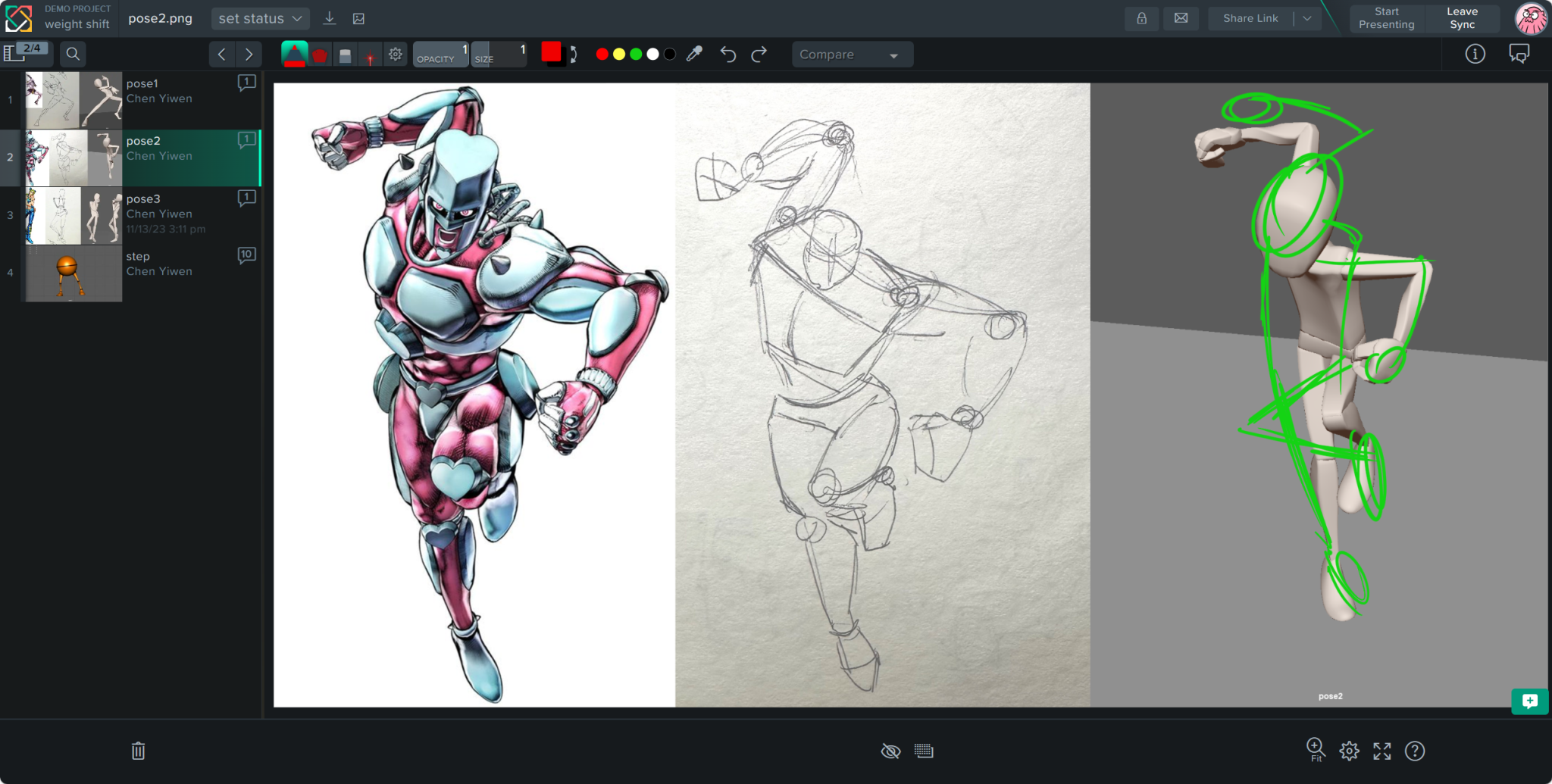The height and width of the screenshot is (784, 1552).
Task: Select the Pencil drawing tool
Action: 295,54
